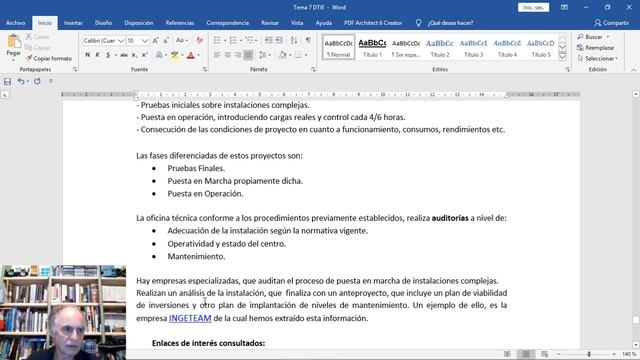
Task: Expand the styles gallery
Action: 562,57
